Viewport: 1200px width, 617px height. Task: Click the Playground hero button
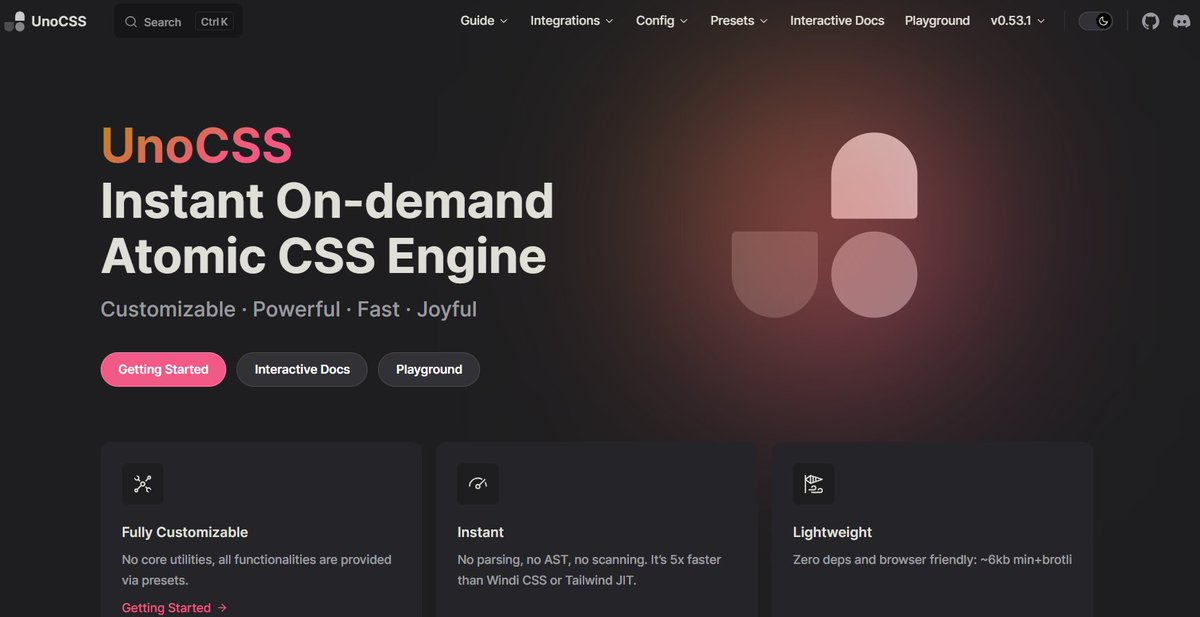[429, 369]
